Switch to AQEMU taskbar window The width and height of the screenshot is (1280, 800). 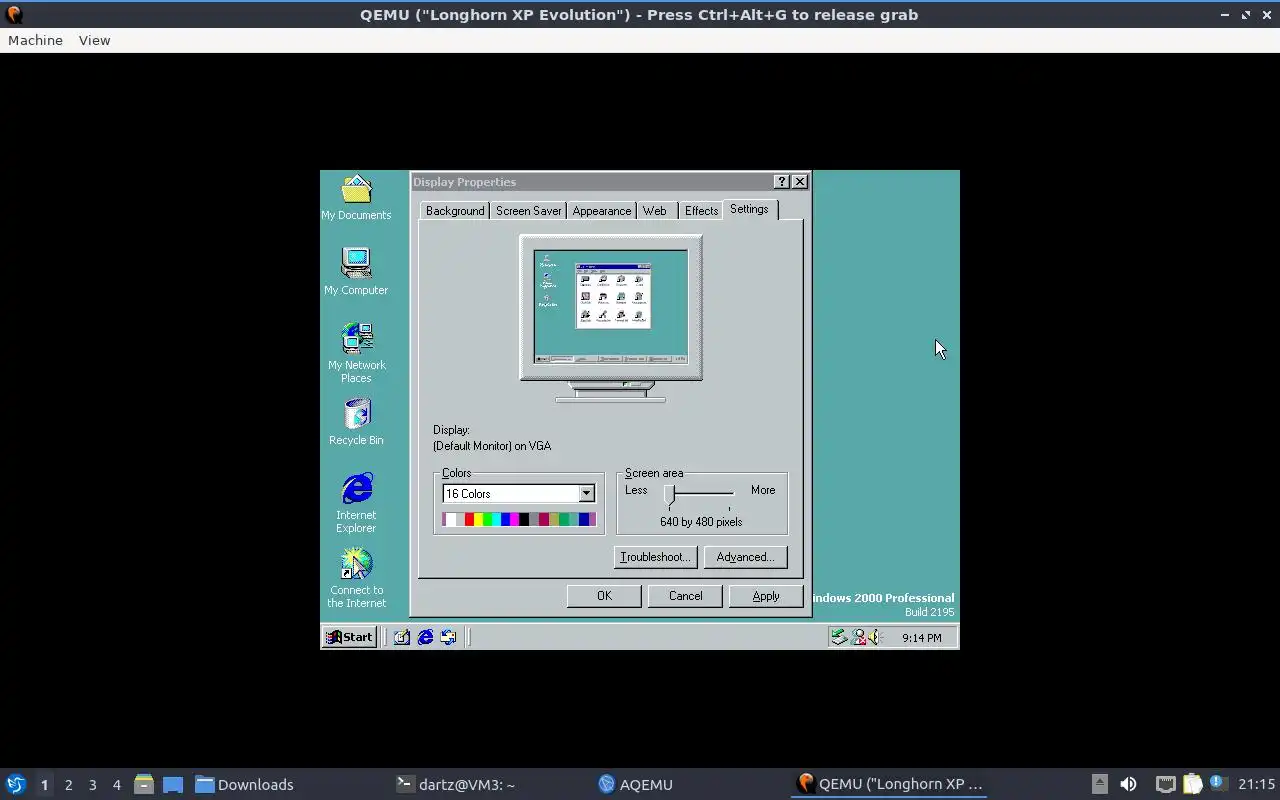636,784
